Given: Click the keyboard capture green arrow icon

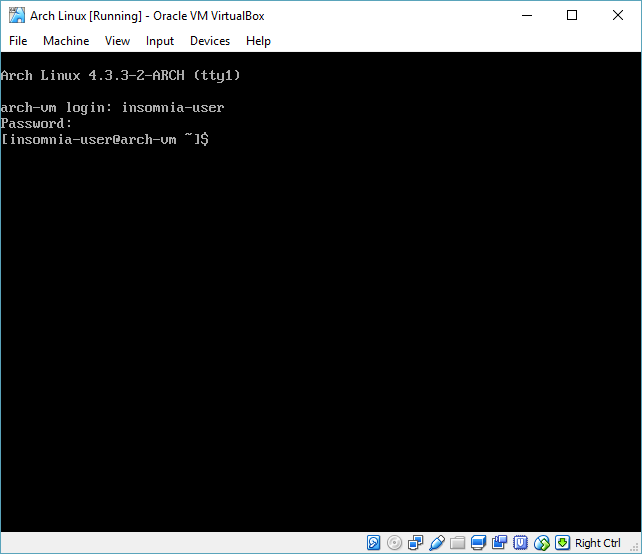Looking at the screenshot, I should click(563, 543).
